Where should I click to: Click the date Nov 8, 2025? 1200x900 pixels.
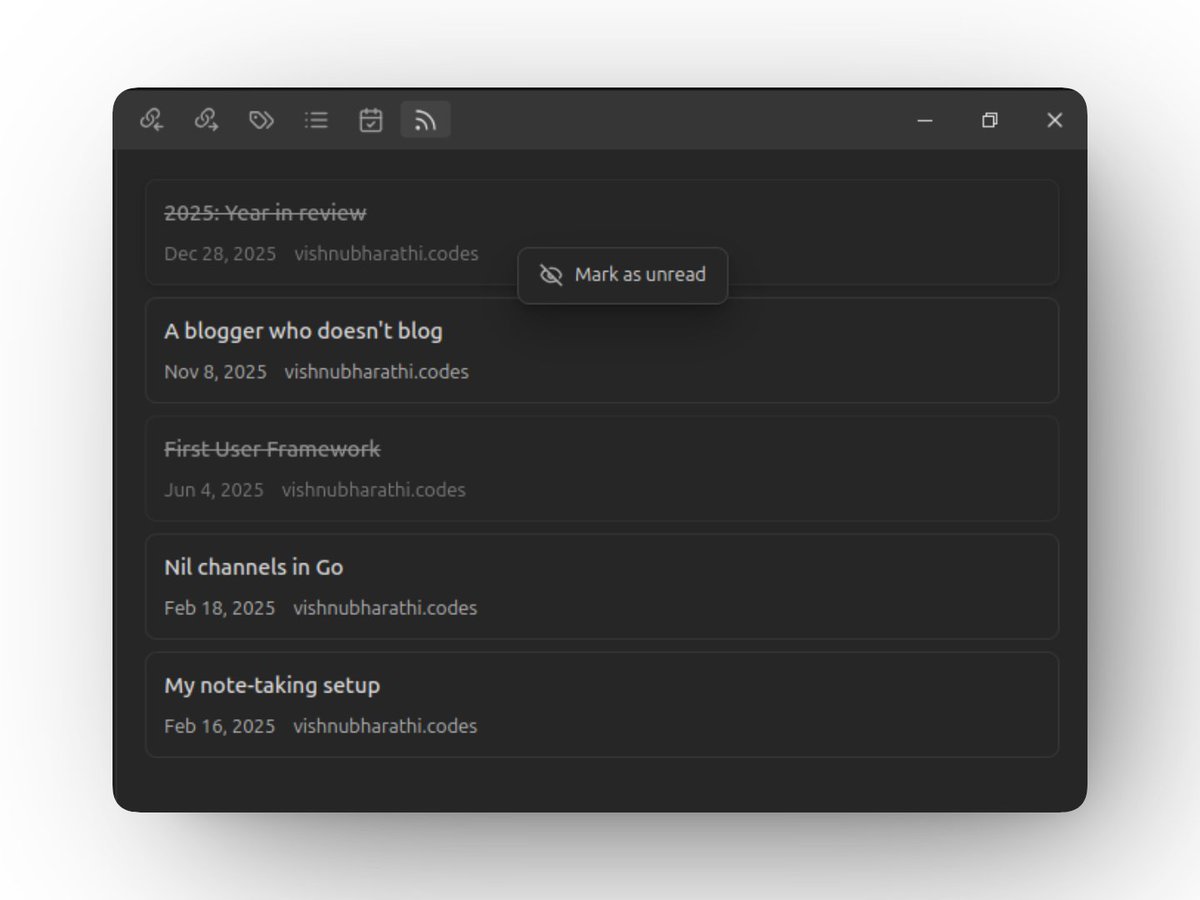click(x=215, y=372)
